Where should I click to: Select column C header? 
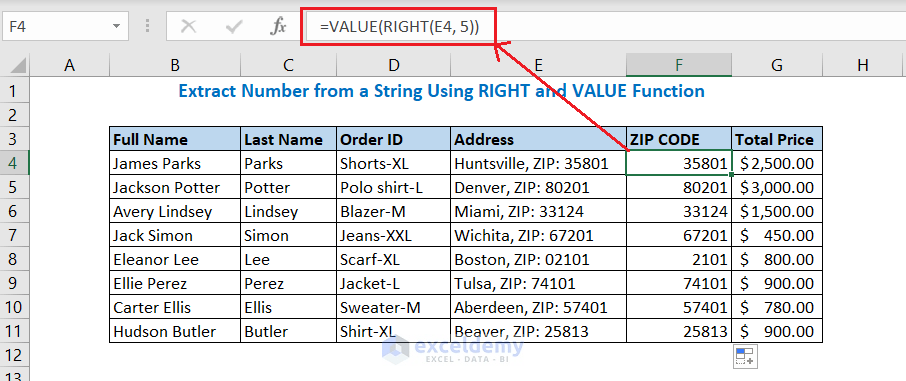click(288, 65)
